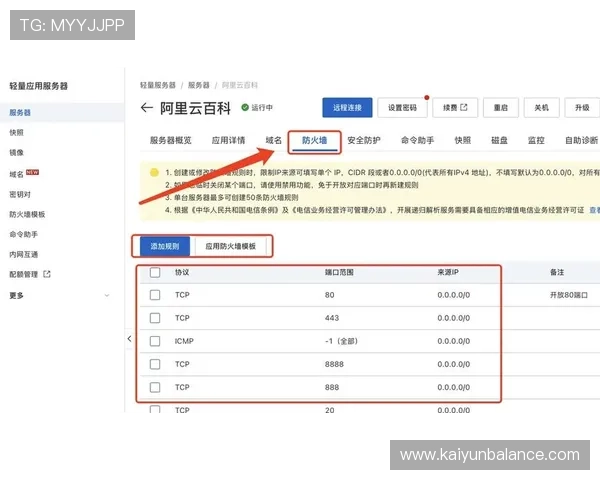This screenshot has height=480, width=600.
Task: Click the ICMP protocol cell
Action: 184,341
